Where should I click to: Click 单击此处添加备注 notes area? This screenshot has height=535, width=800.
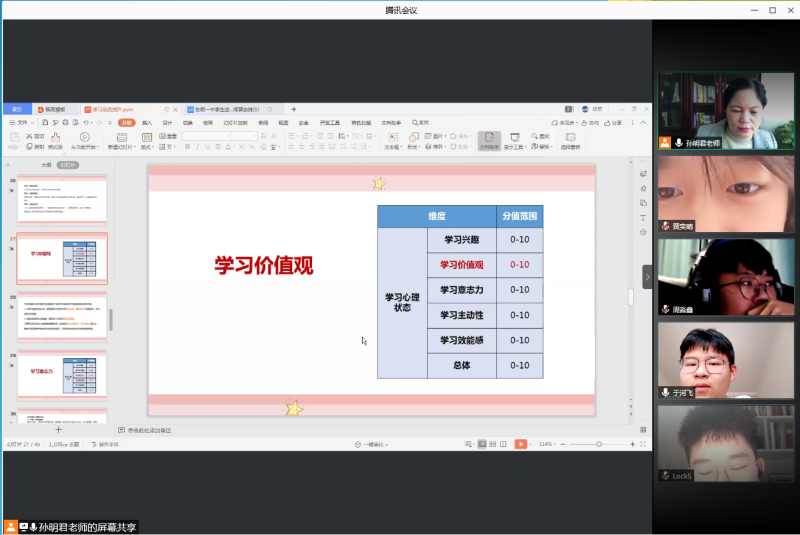(150, 430)
